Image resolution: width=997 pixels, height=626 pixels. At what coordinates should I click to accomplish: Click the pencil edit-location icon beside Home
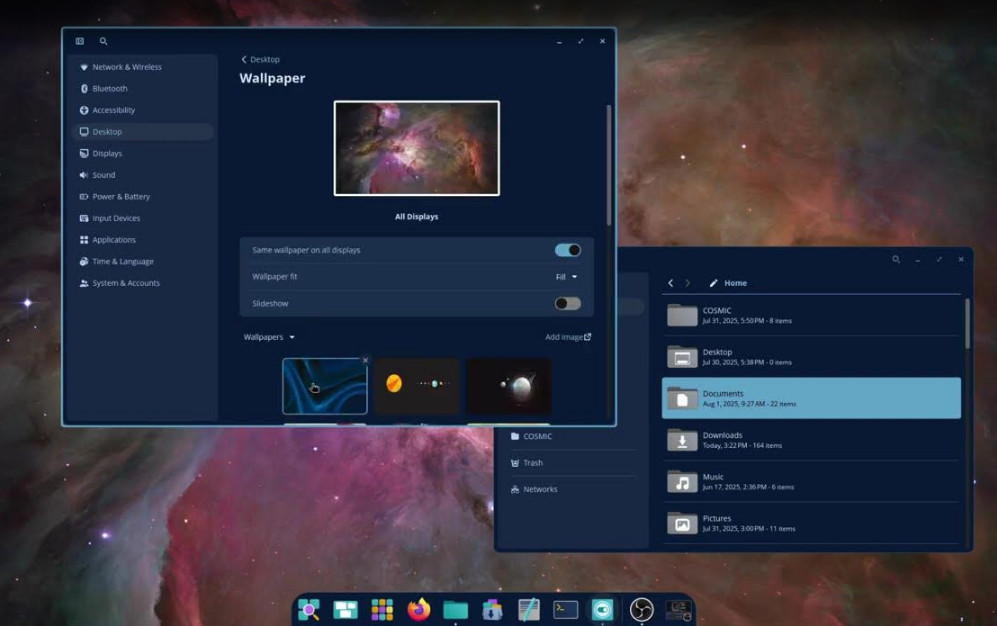pos(713,283)
